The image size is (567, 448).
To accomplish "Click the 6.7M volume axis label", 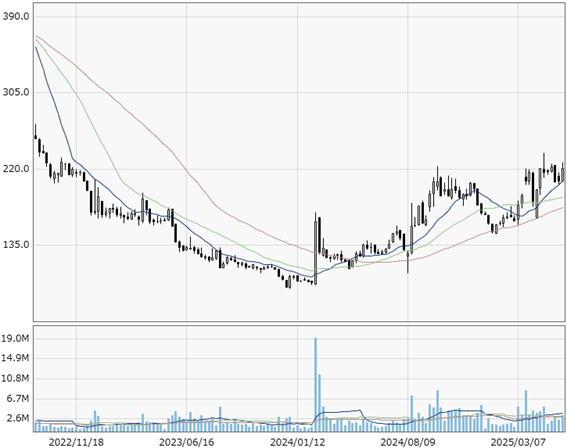I will (x=18, y=398).
